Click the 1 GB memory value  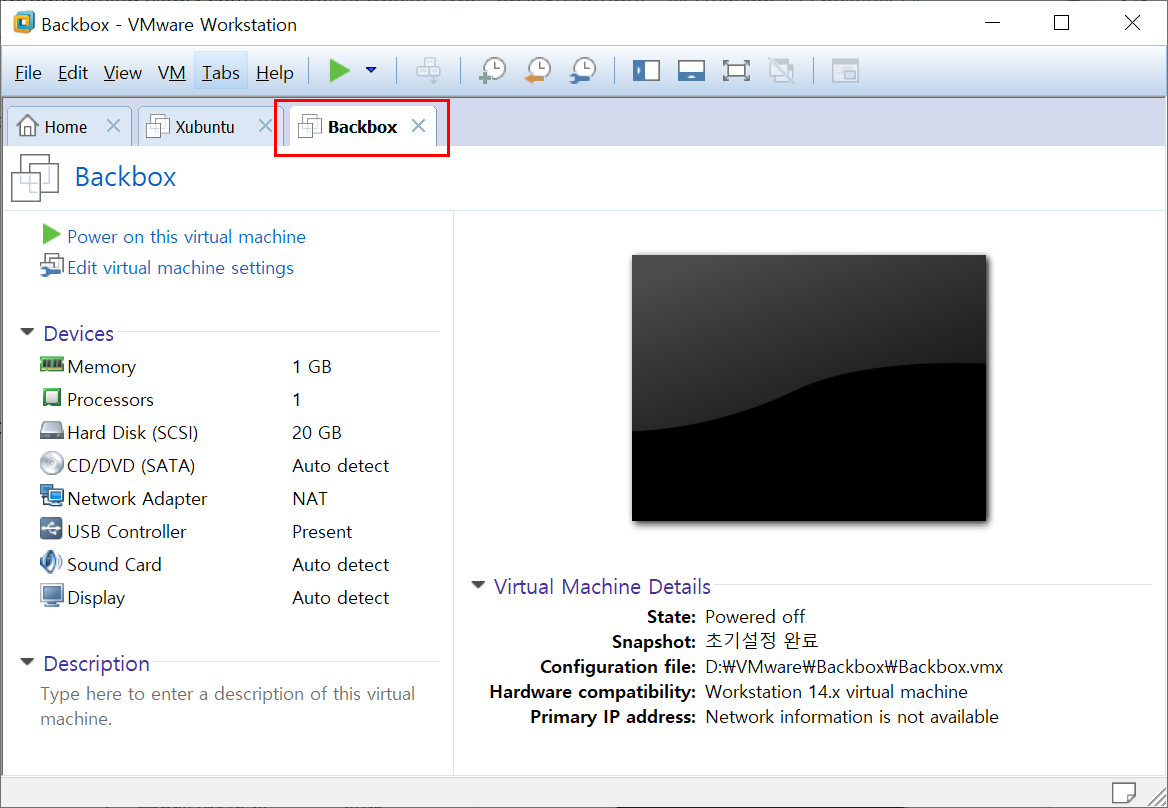tap(311, 366)
